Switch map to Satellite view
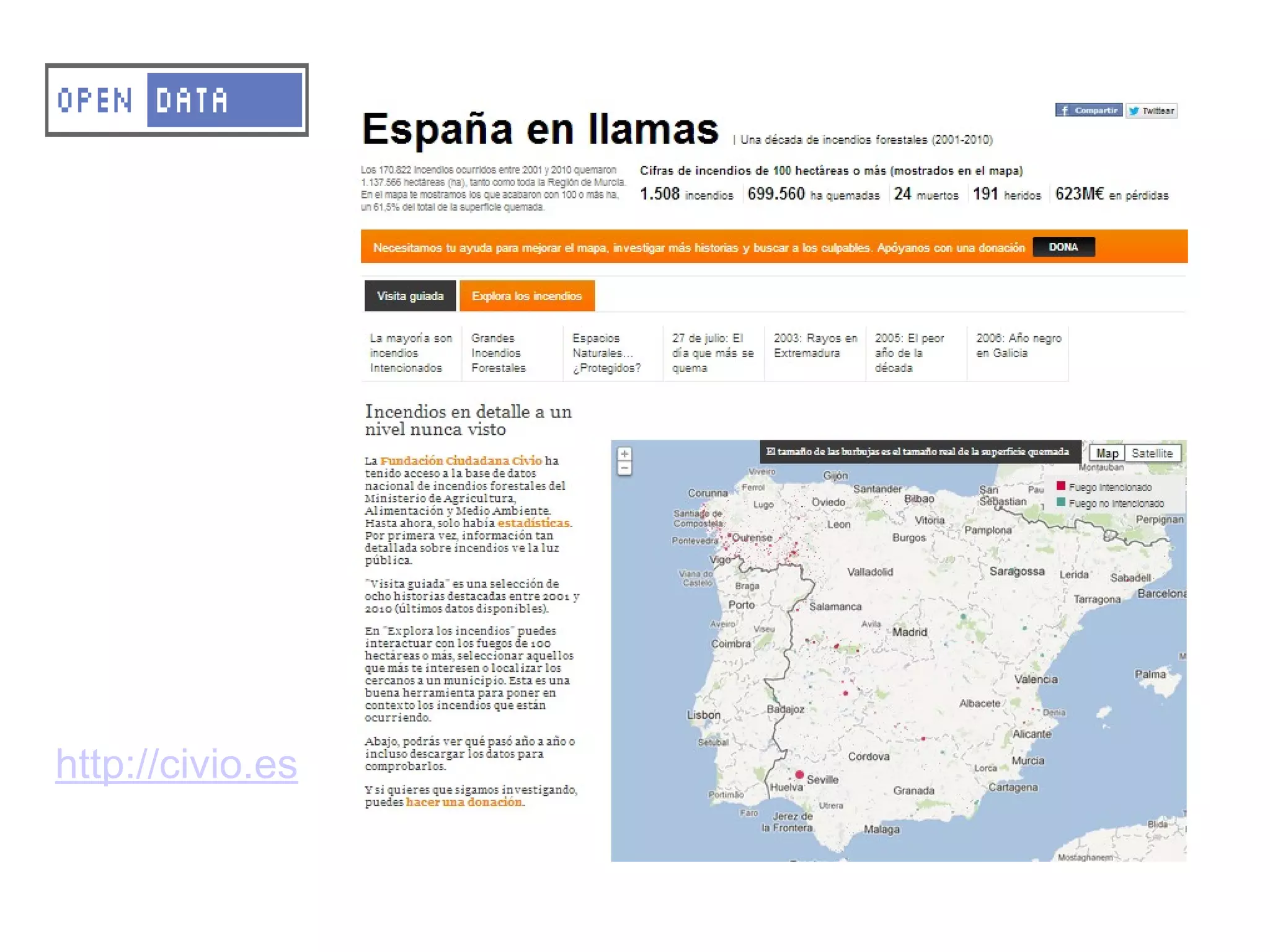 [x=1152, y=453]
